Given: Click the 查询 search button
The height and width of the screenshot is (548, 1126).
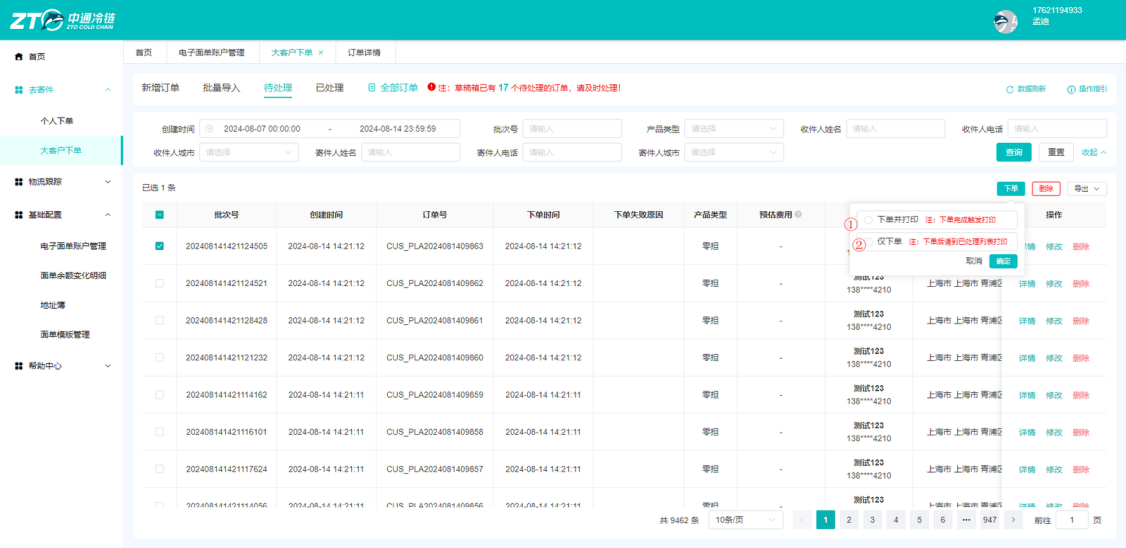Looking at the screenshot, I should tap(1013, 152).
